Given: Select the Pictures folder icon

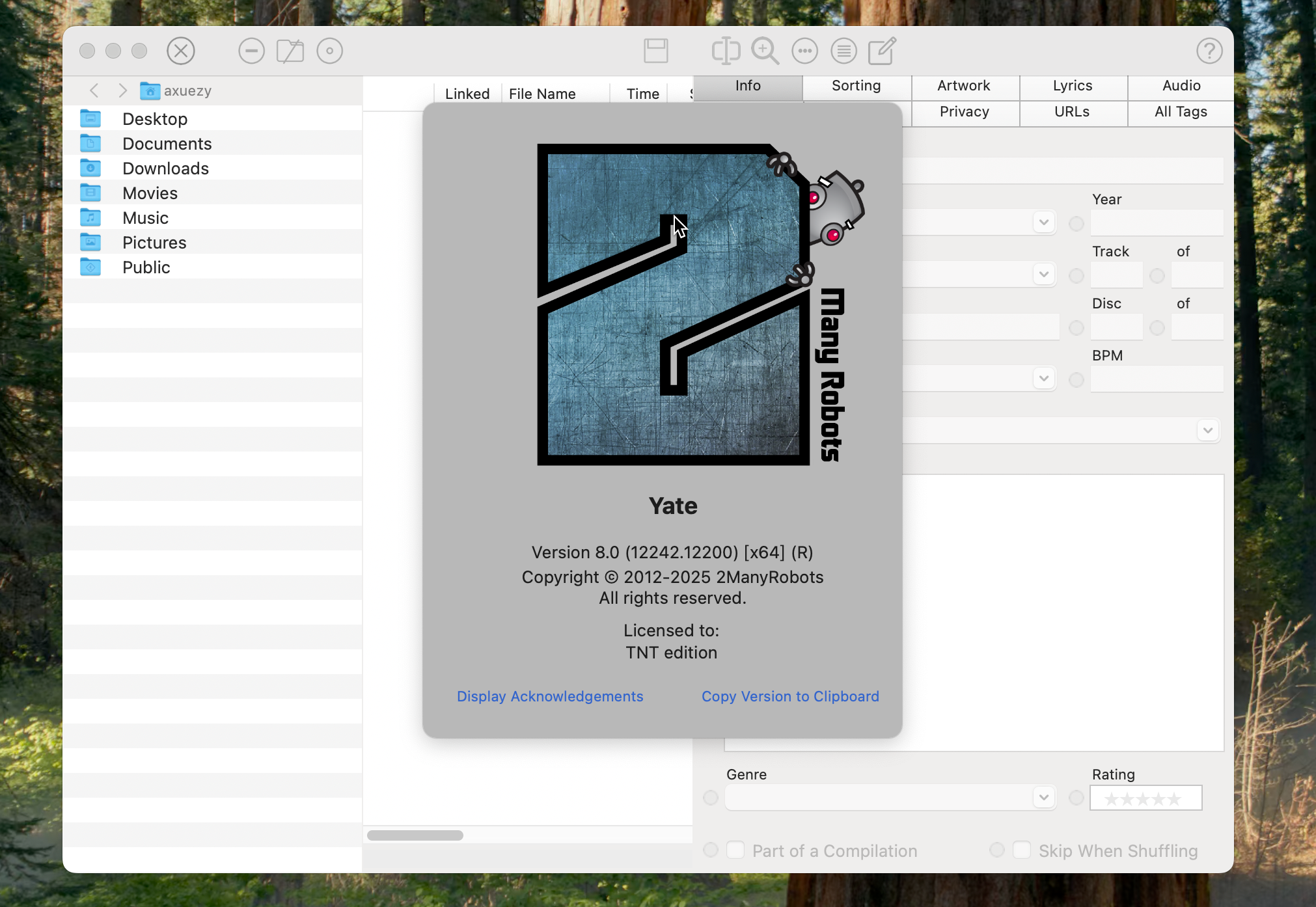Looking at the screenshot, I should click(x=90, y=242).
